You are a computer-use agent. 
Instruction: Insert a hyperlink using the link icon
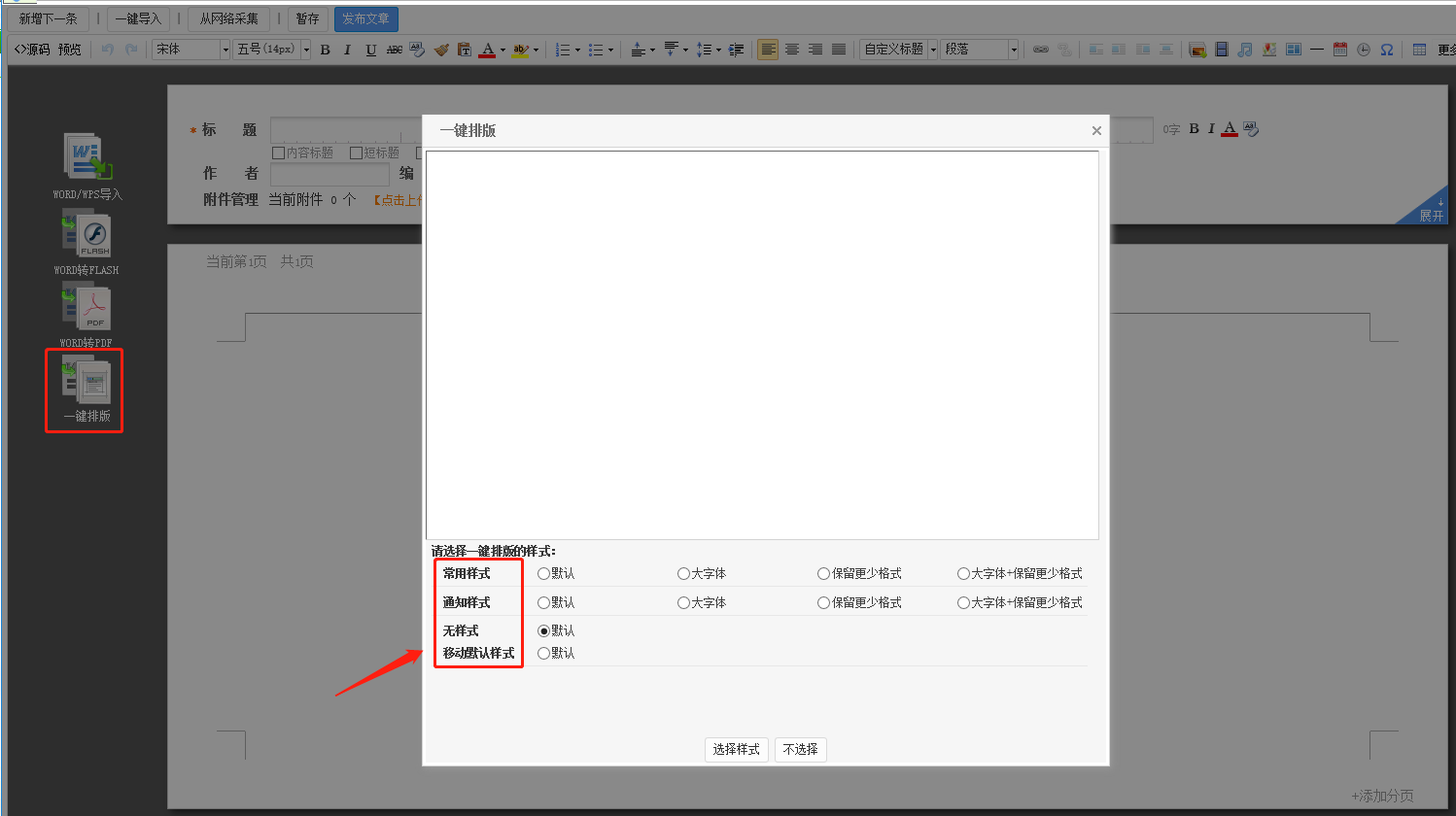1041,50
